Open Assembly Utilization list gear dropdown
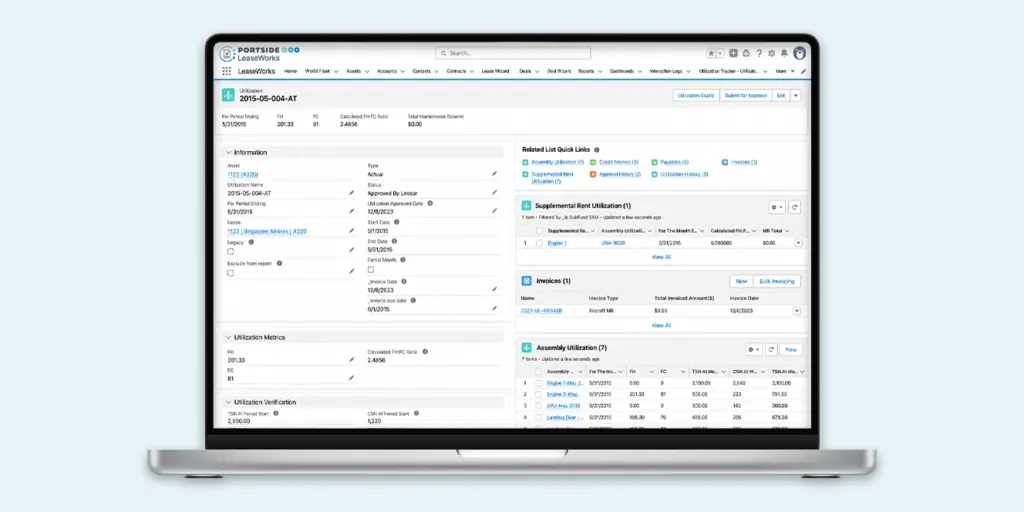 (754, 349)
